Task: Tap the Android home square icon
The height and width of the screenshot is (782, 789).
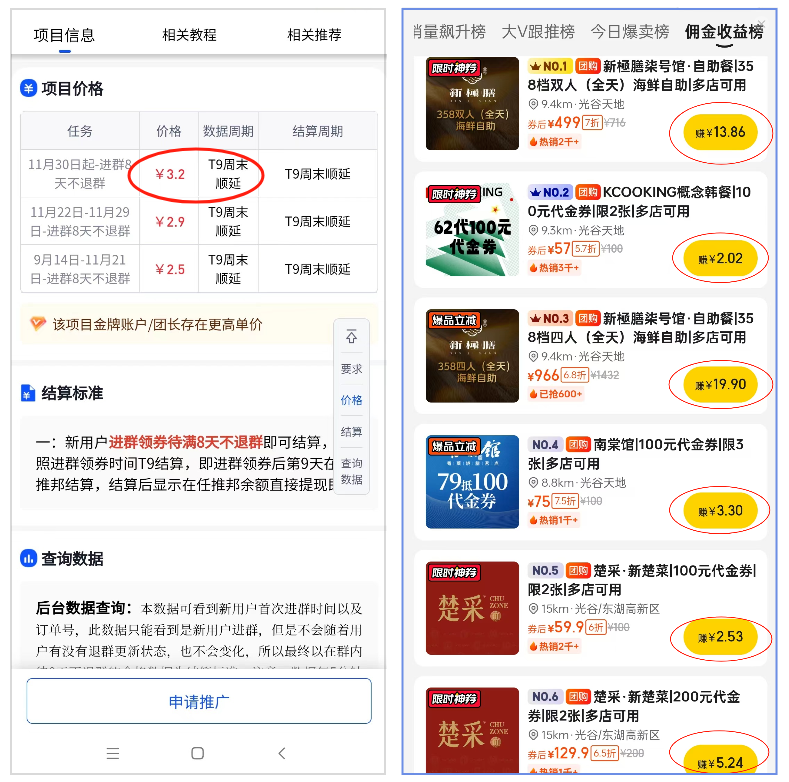Action: tap(198, 753)
